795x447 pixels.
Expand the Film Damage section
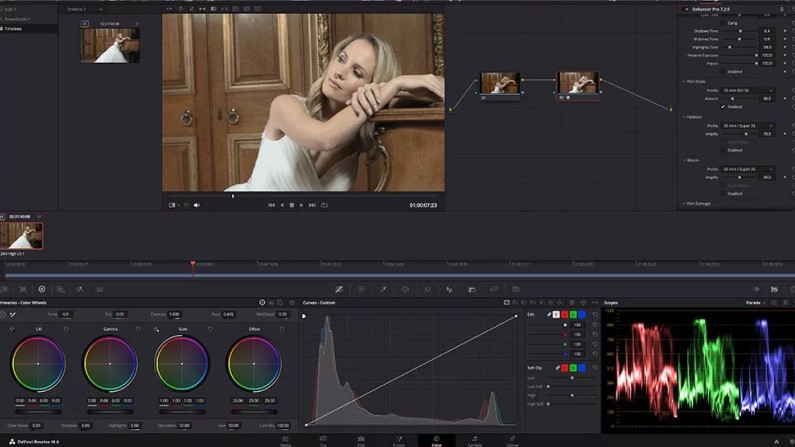[684, 204]
